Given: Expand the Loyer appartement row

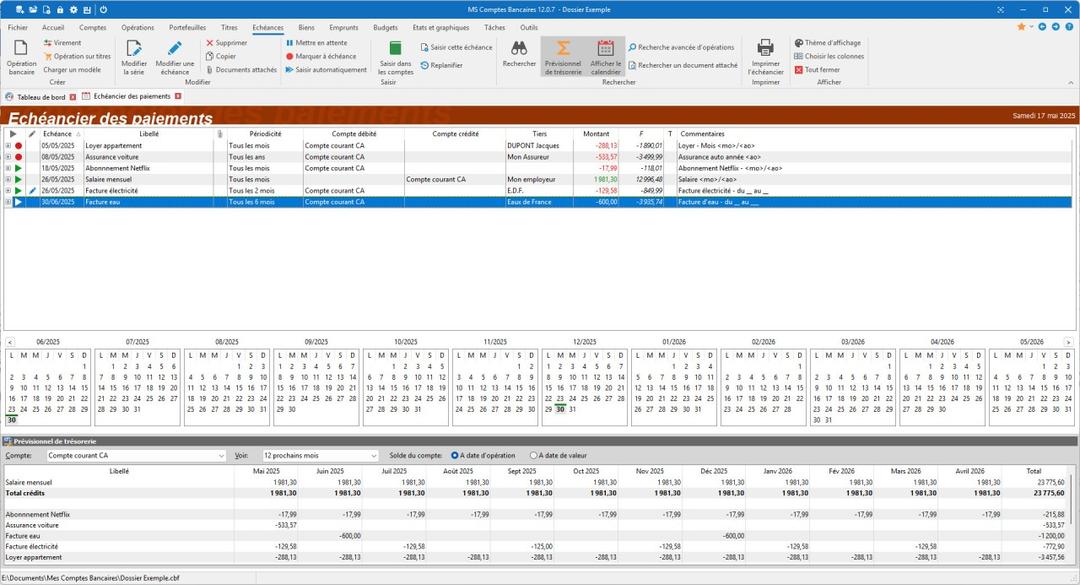Looking at the screenshot, I should [x=8, y=146].
